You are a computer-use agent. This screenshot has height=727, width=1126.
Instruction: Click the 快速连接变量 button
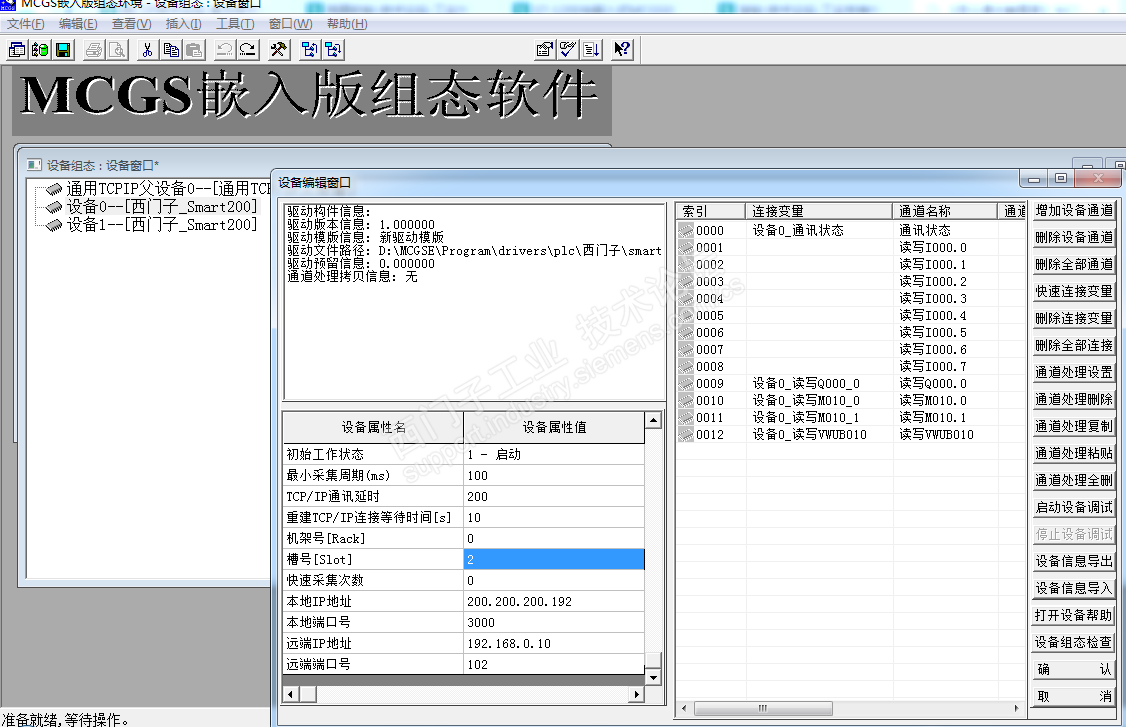tap(1074, 292)
